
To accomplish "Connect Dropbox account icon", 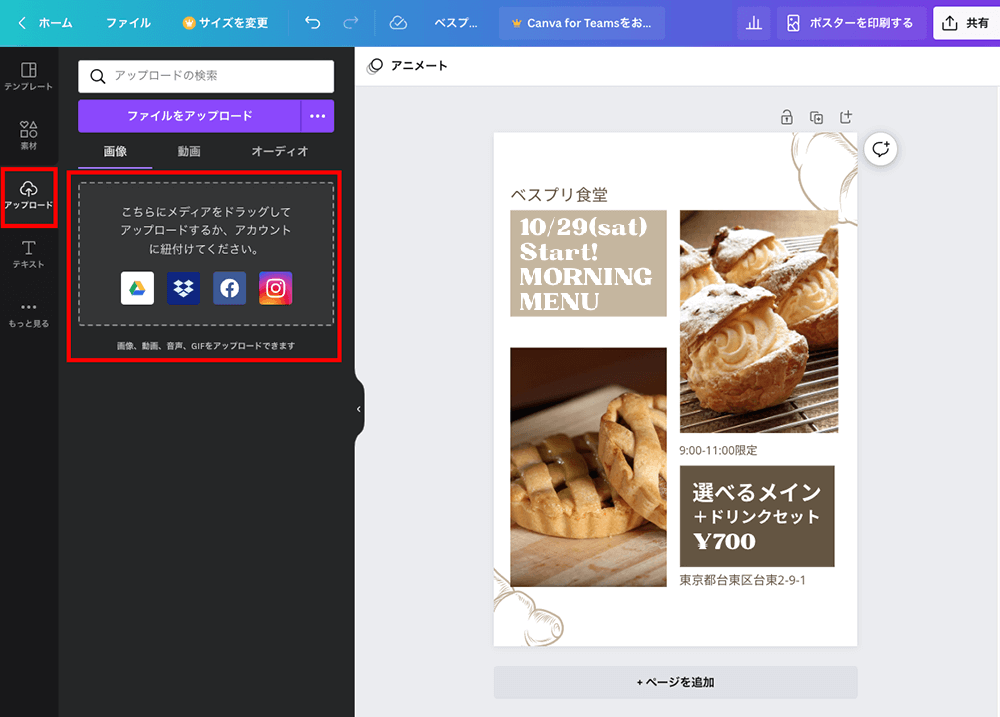I will click(x=184, y=288).
